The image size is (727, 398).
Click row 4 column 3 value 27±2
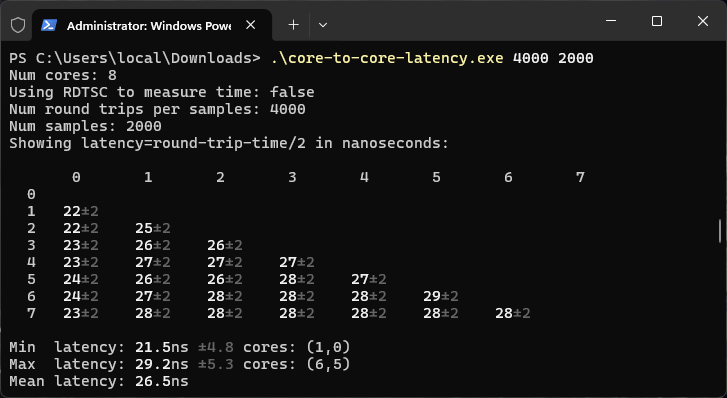[297, 263]
